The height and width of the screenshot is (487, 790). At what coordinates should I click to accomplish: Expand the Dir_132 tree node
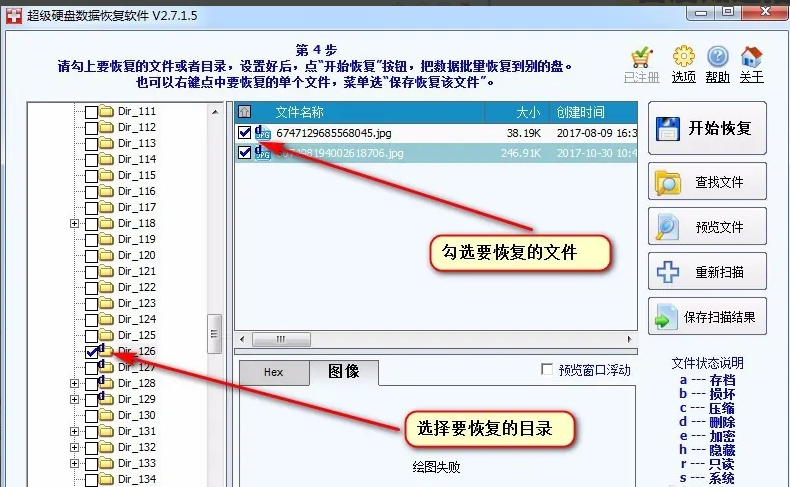coord(74,447)
